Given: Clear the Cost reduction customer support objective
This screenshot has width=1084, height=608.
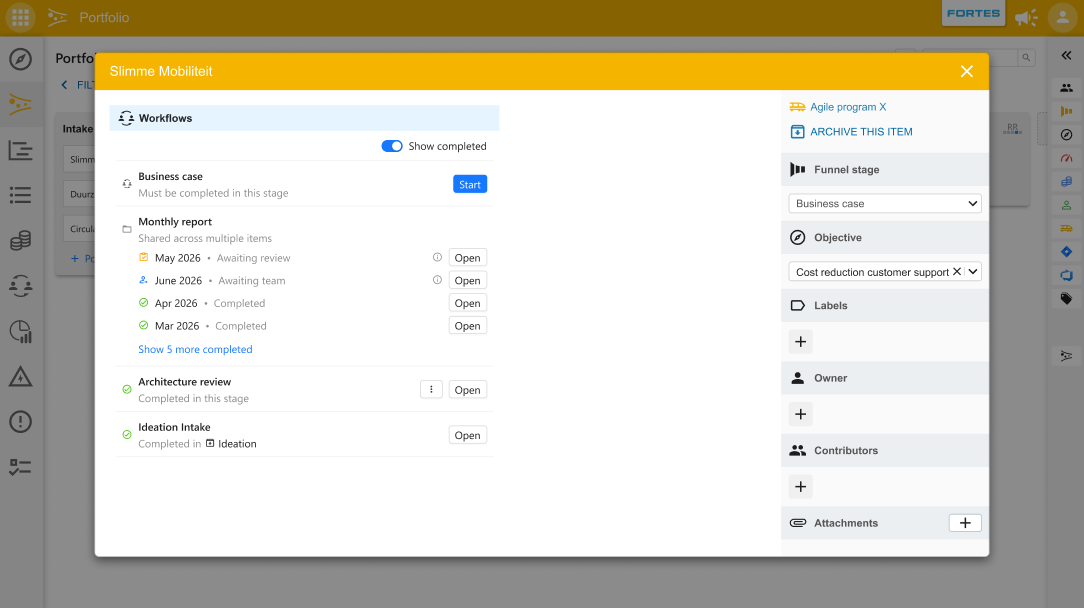Looking at the screenshot, I should (957, 272).
